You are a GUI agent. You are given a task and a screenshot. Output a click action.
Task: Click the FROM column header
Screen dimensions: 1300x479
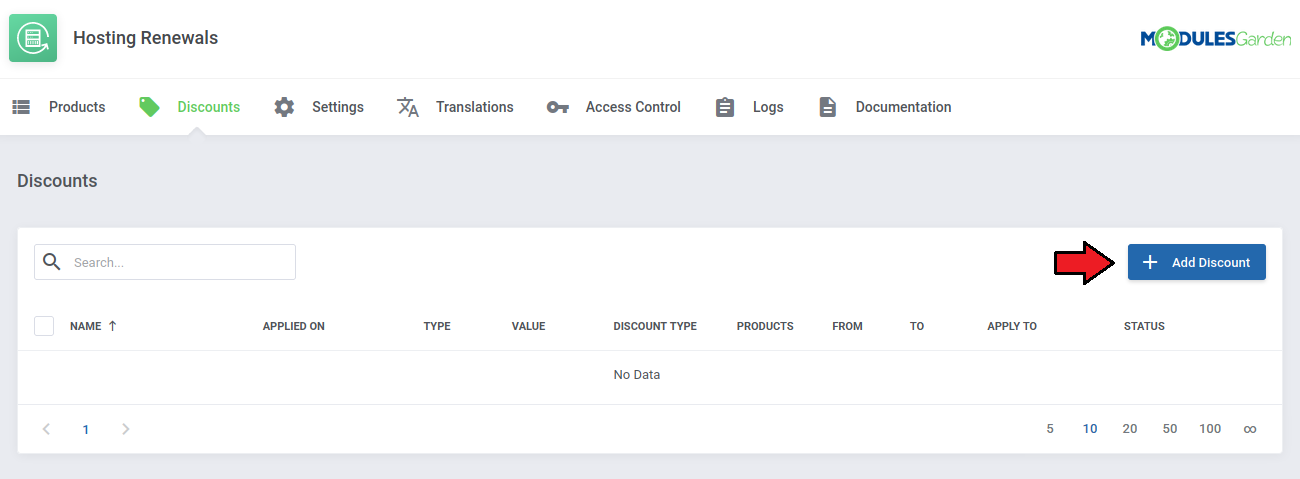point(847,326)
